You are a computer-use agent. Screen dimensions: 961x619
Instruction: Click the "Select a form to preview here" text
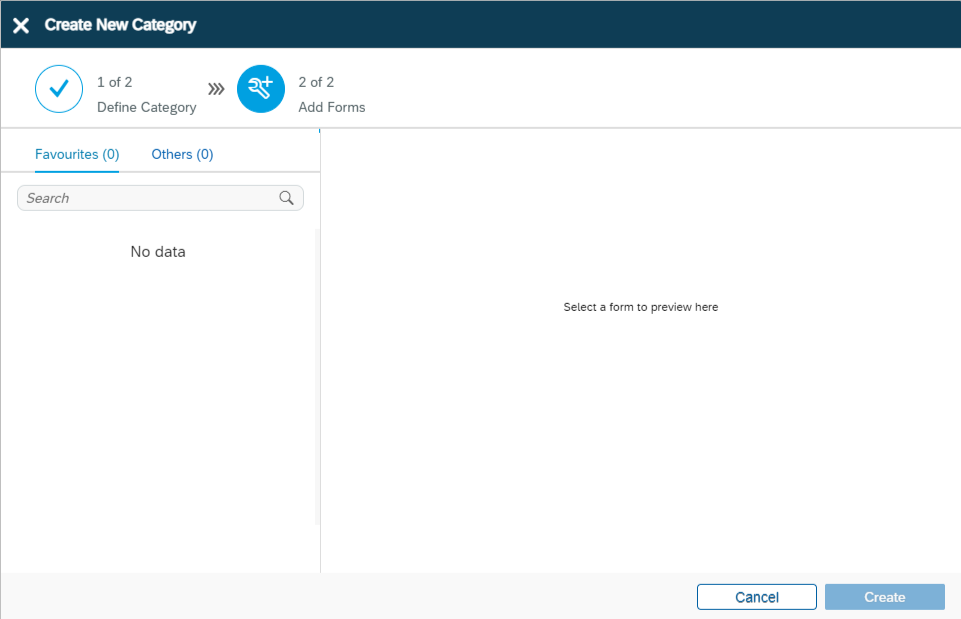pos(640,307)
